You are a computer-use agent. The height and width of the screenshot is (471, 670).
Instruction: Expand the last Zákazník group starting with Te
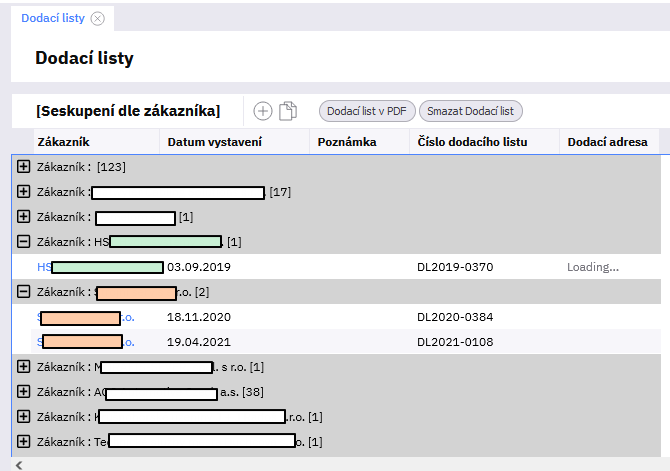tap(24, 441)
